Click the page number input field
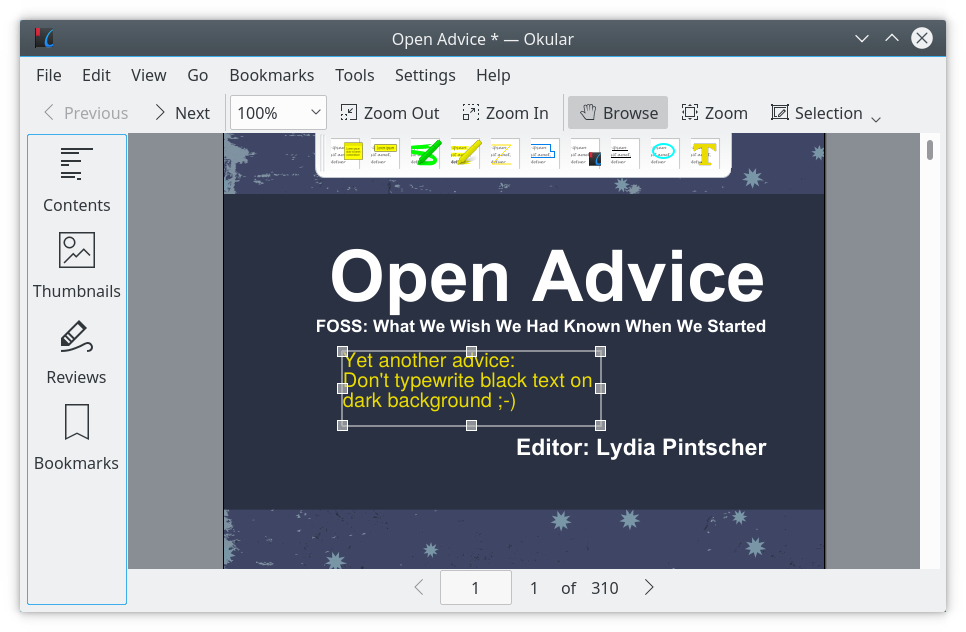This screenshot has height=632, width=966. (475, 588)
